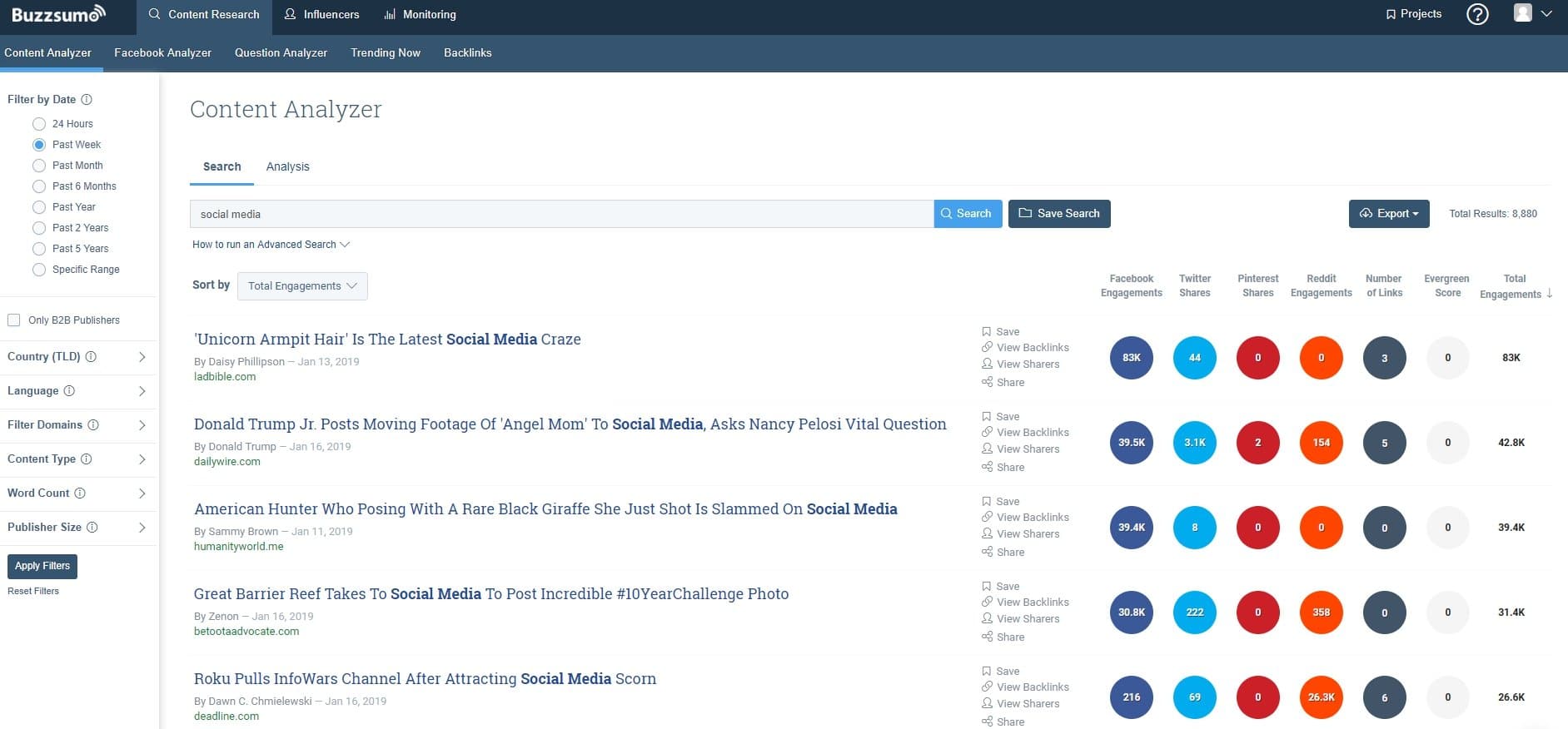
Task: Click Reddit 26.3K circle for Roku article
Action: click(x=1322, y=697)
